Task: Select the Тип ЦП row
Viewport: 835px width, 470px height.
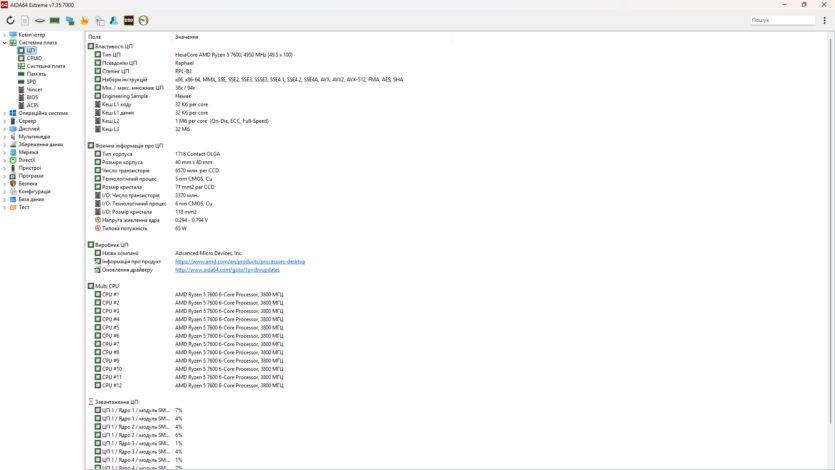Action: pyautogui.click(x=194, y=54)
